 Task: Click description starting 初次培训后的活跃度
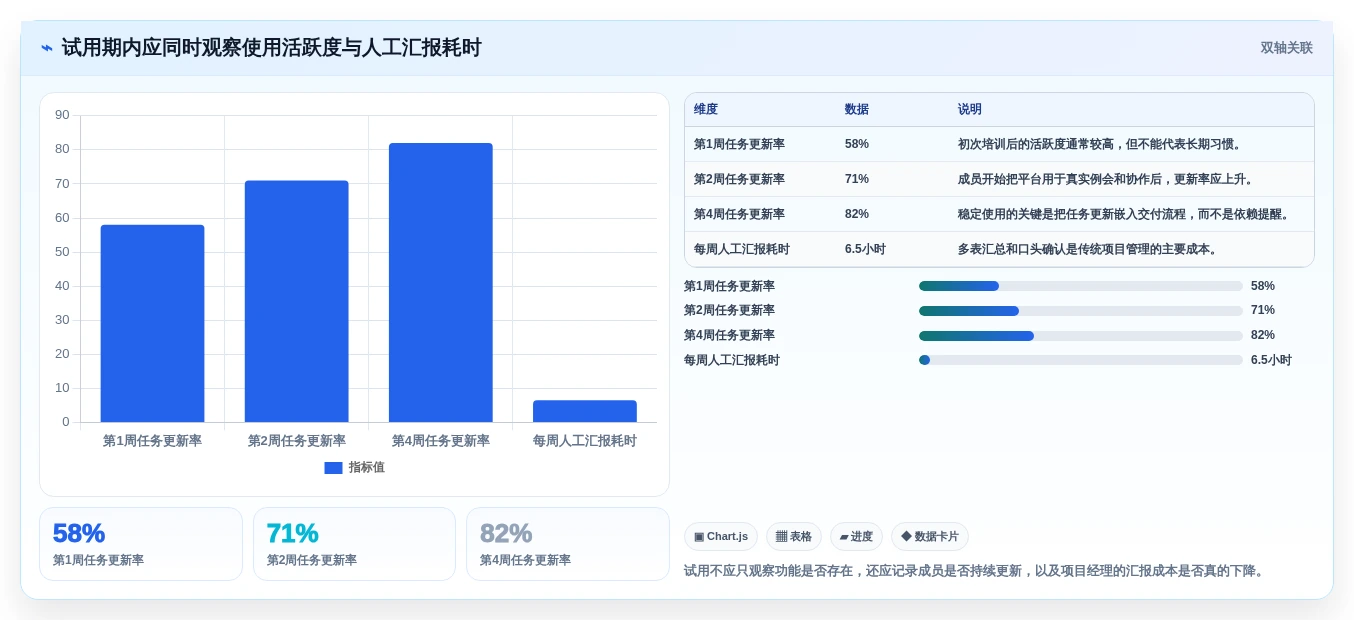1101,144
